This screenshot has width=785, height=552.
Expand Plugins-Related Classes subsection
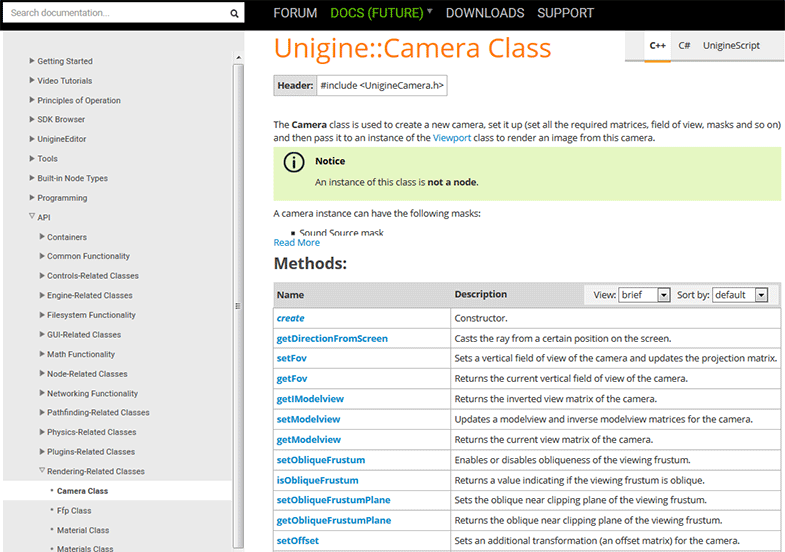pos(42,451)
